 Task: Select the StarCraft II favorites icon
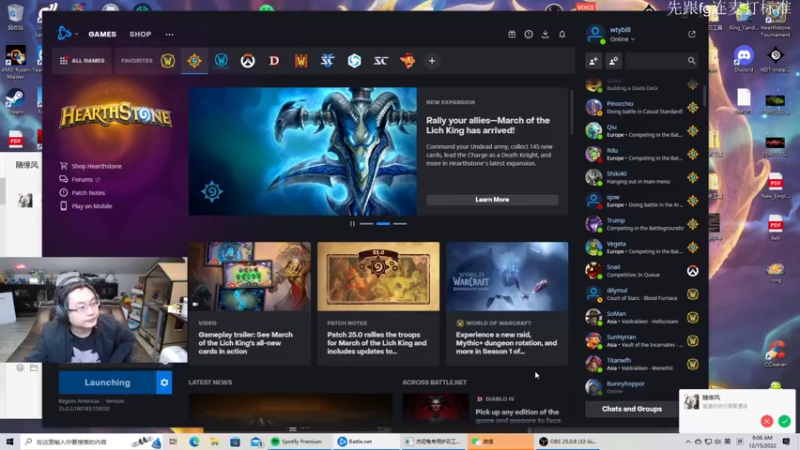[328, 61]
